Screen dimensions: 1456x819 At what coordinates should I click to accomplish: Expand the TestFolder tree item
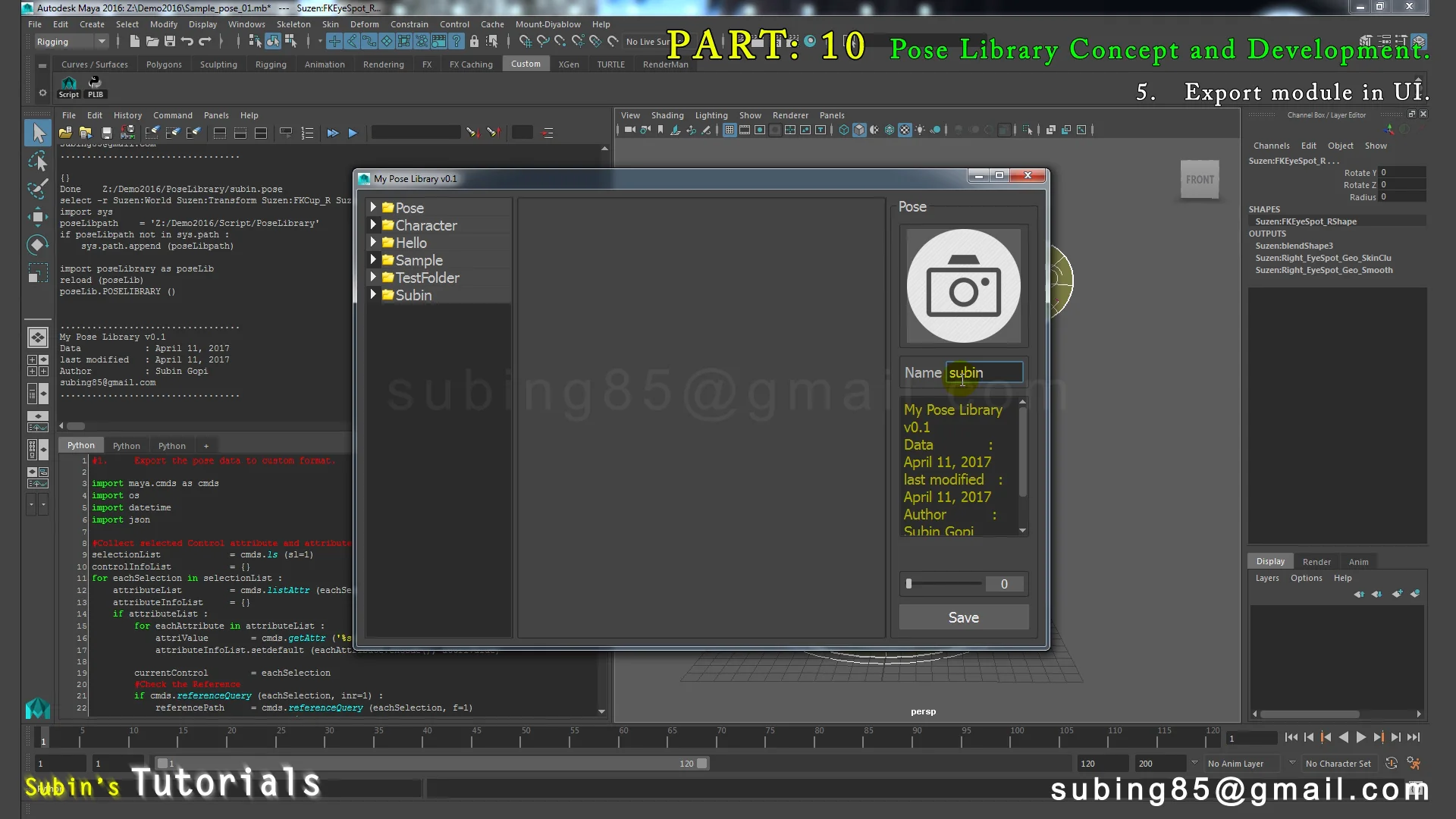point(373,278)
